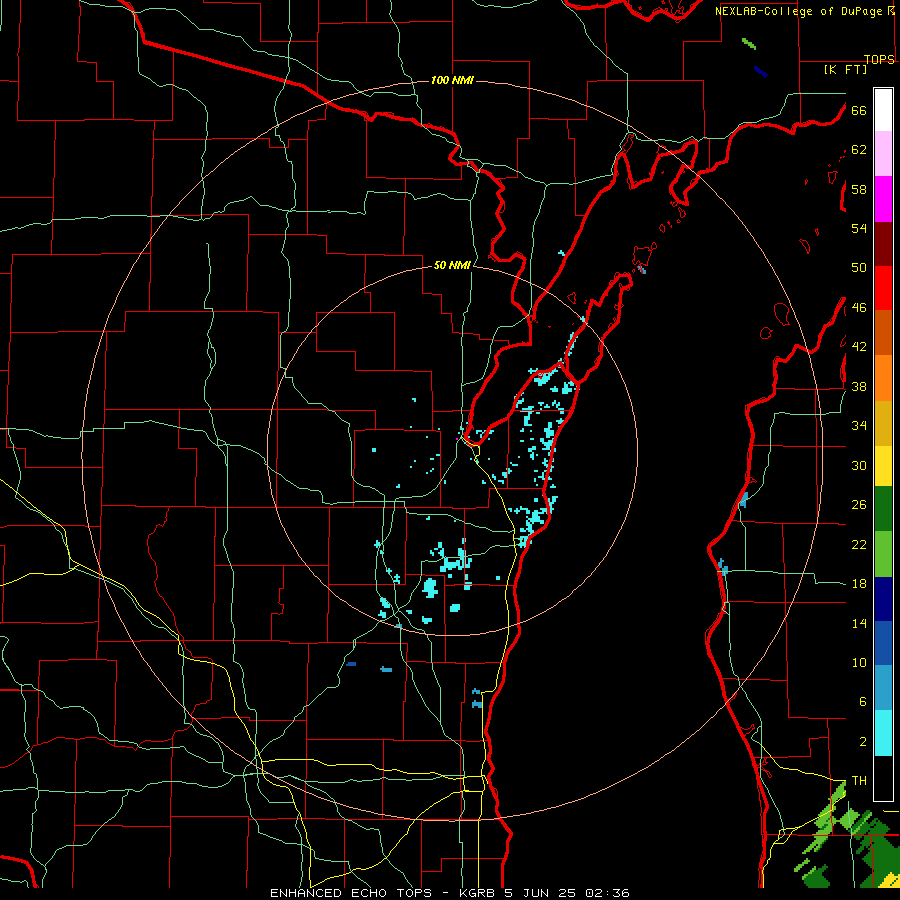The height and width of the screenshot is (900, 900).
Task: Click the 54 value on the legend
Action: tap(859, 228)
